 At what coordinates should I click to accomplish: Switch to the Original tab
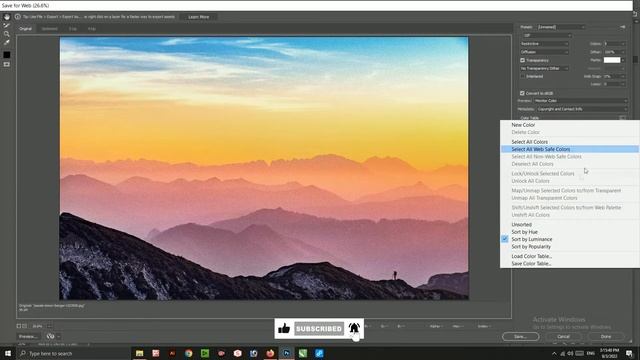[25, 29]
